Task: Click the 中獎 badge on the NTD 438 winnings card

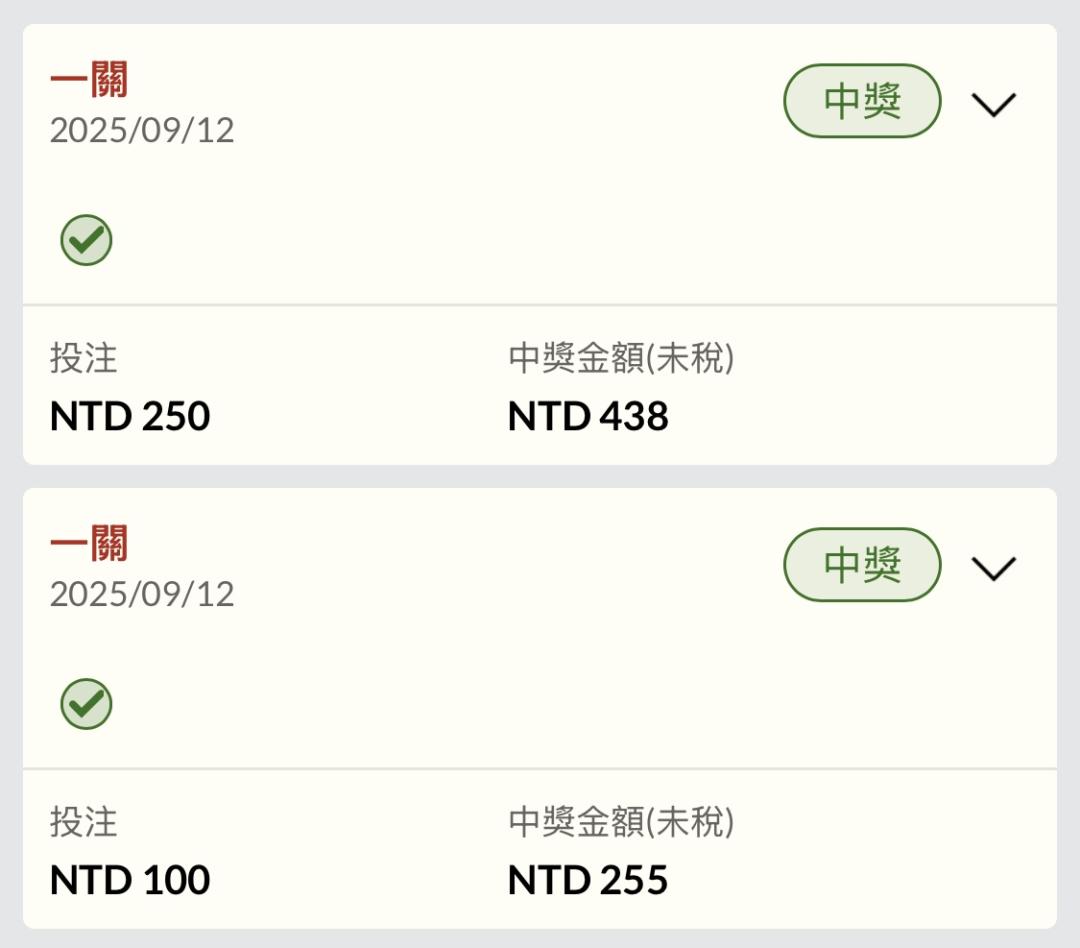Action: coord(862,101)
